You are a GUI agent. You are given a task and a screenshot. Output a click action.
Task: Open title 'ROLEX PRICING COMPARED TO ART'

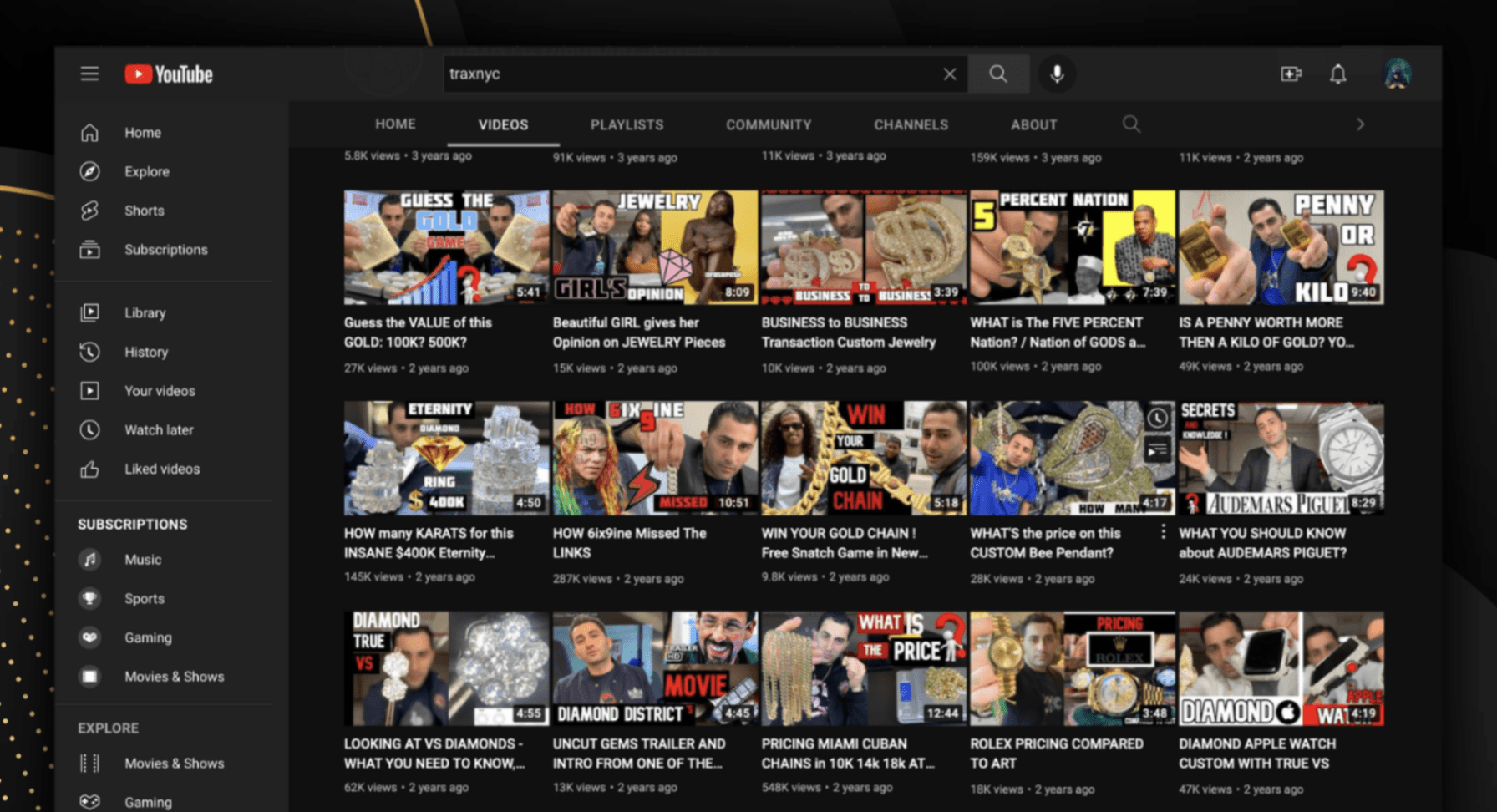(x=1056, y=754)
